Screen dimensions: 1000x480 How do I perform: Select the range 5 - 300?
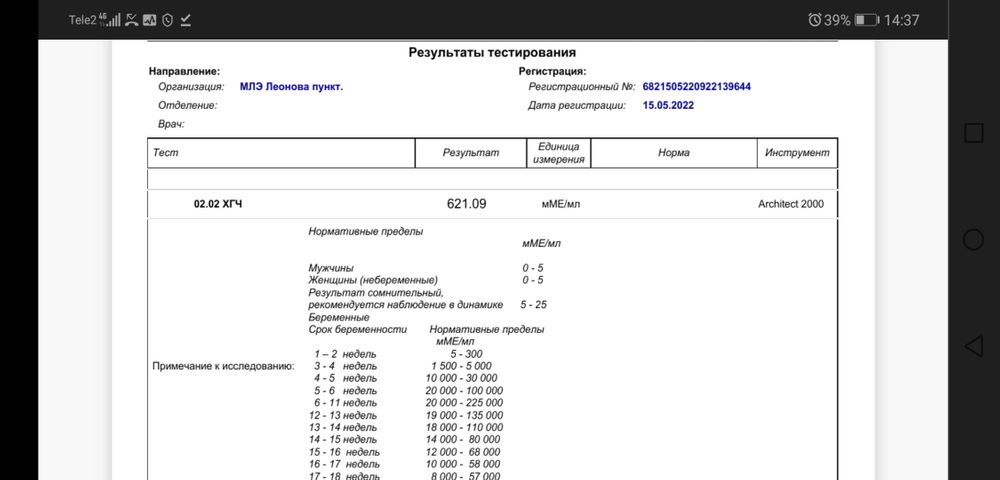pyautogui.click(x=466, y=354)
